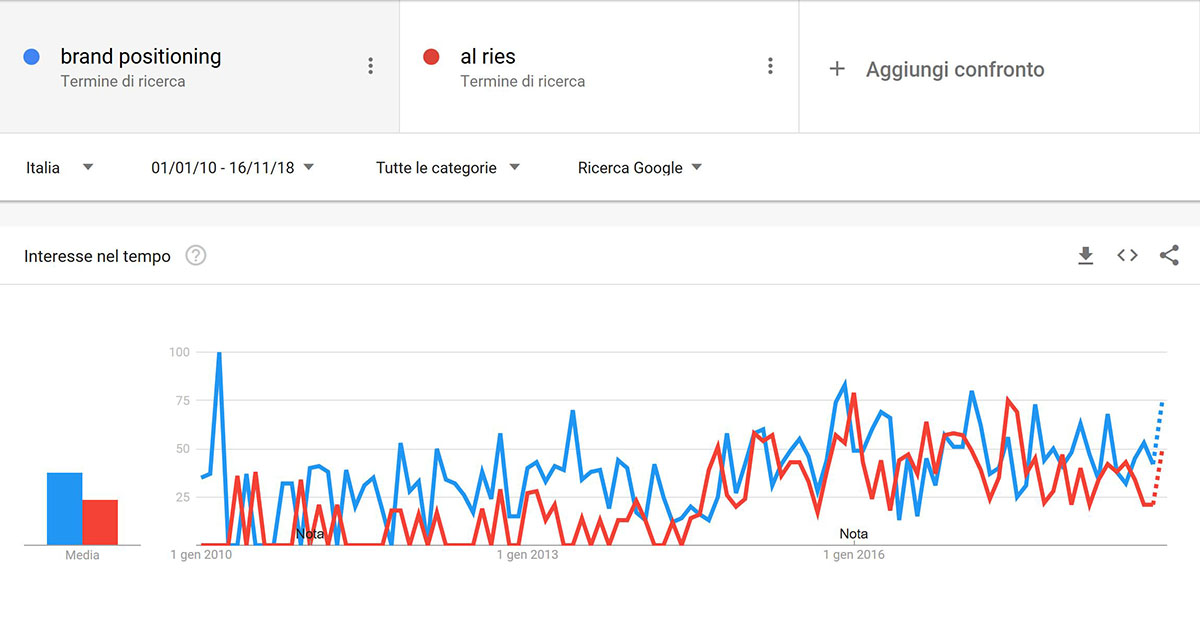This screenshot has height=635, width=1200.
Task: Expand the Tutte le categorie dropdown
Action: (x=447, y=168)
